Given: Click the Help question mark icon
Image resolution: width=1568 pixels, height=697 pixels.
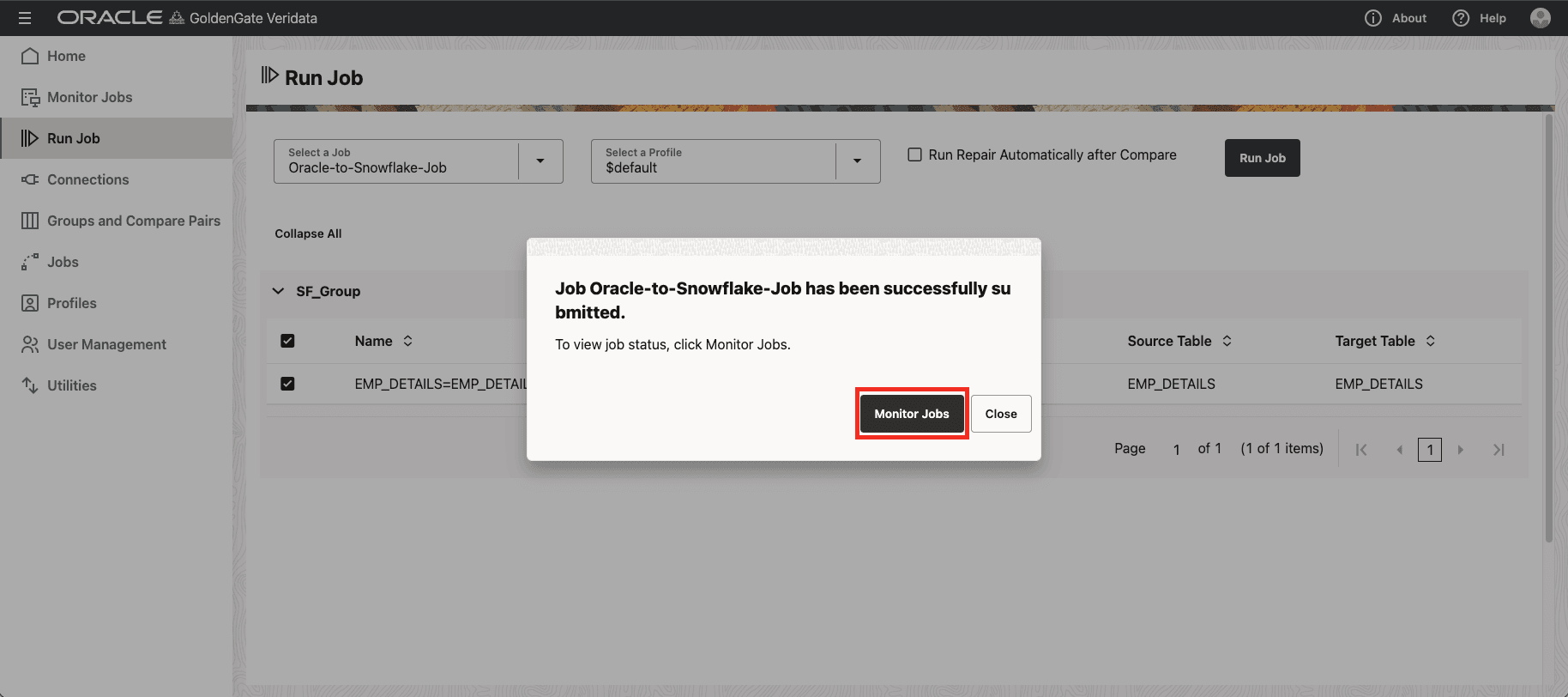Looking at the screenshot, I should coord(1461,18).
